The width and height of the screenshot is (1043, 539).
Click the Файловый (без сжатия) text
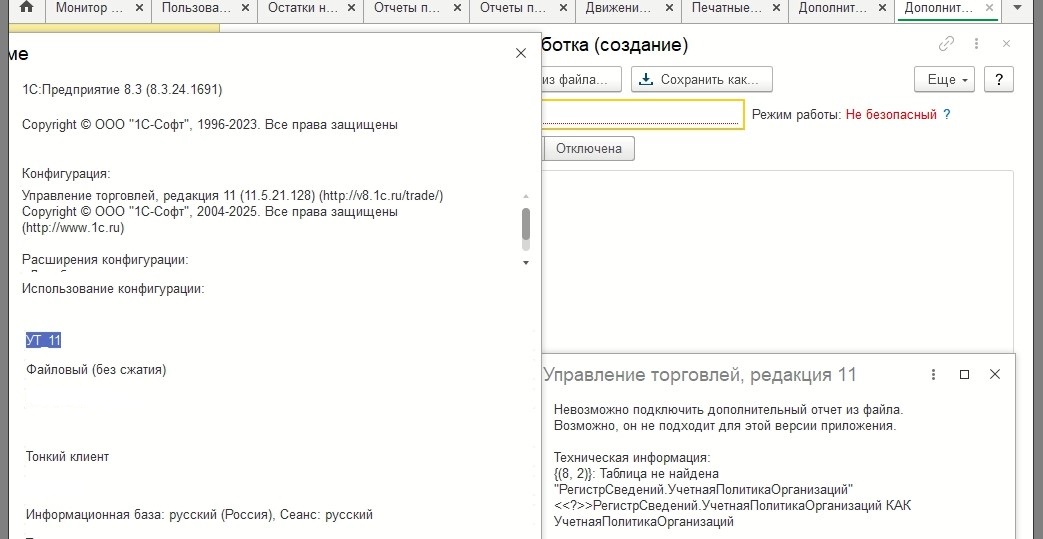coord(96,369)
